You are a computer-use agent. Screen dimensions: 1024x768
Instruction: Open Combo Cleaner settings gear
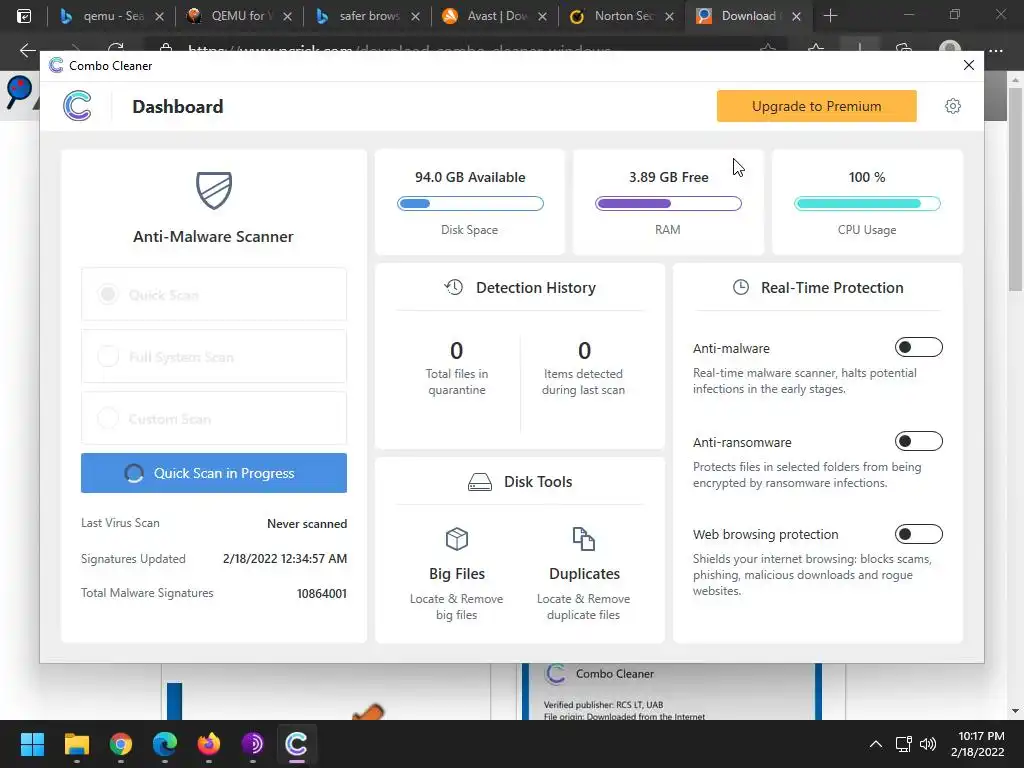[x=952, y=106]
